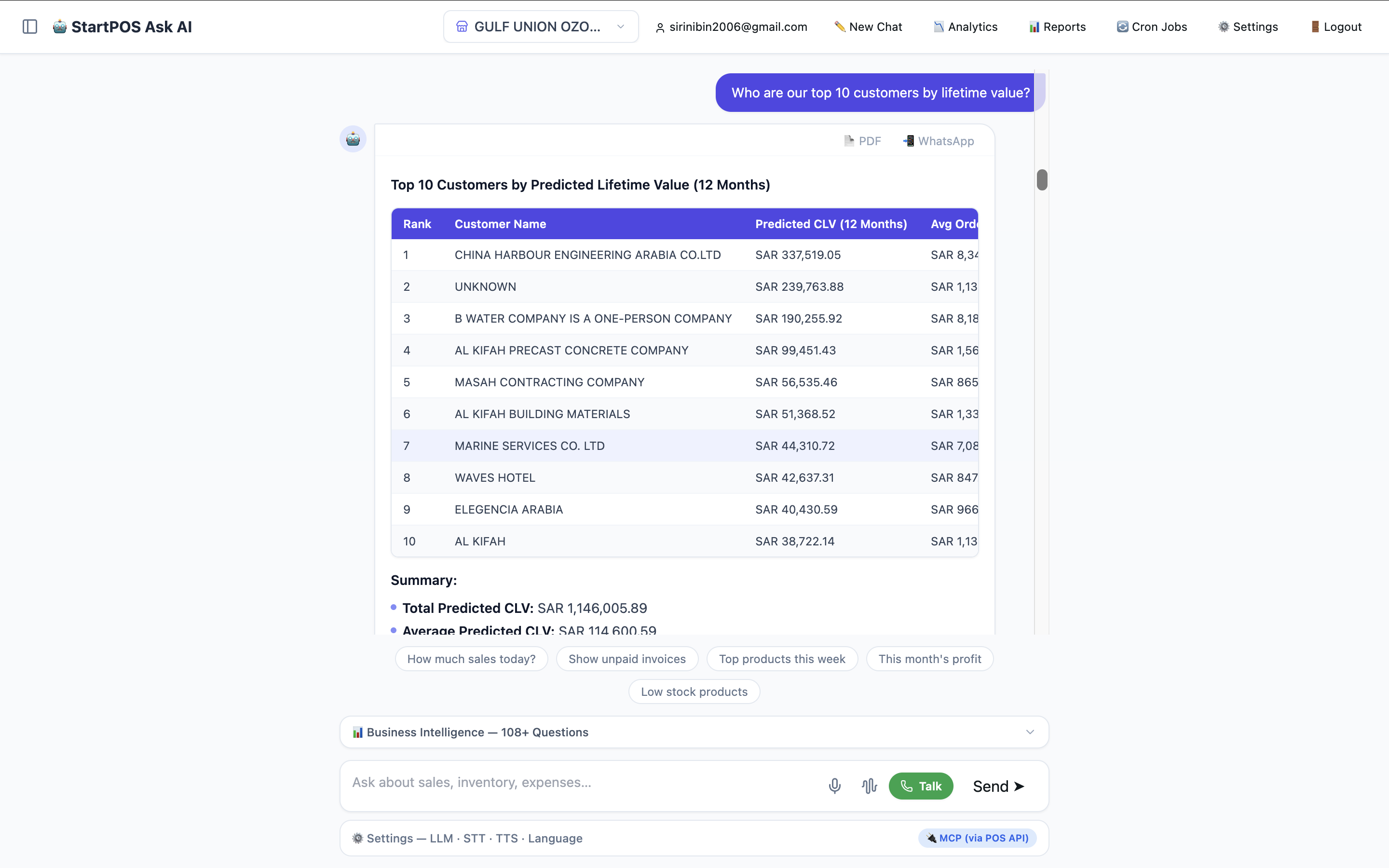The image size is (1389, 868).
Task: Export the answer as PDF
Action: coord(863,141)
